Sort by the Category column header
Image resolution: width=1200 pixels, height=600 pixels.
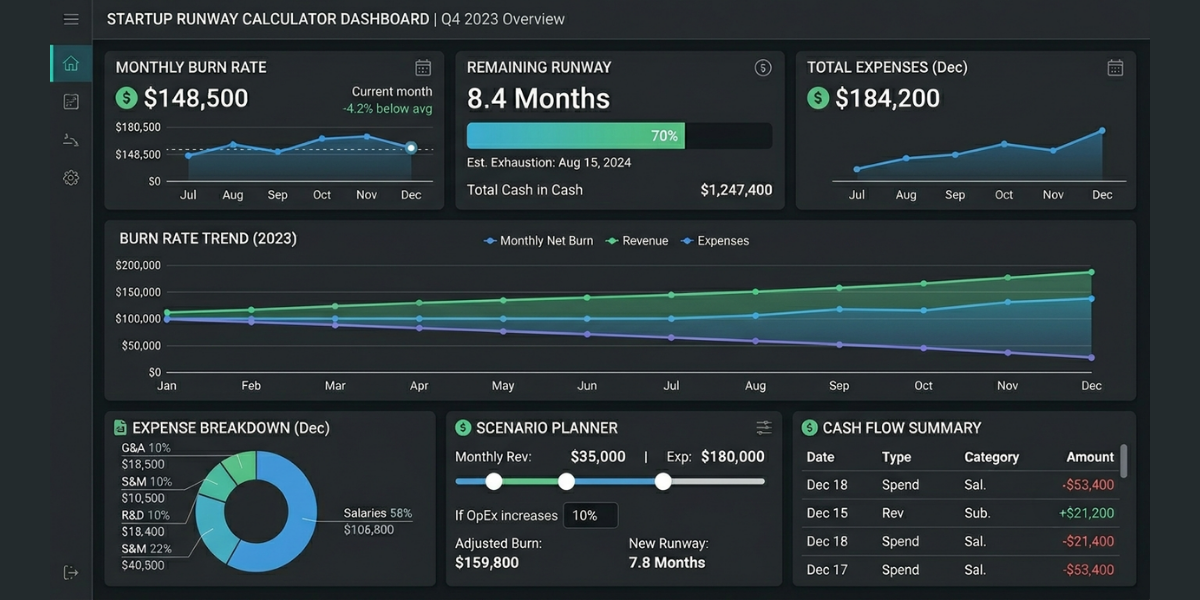[x=991, y=457]
